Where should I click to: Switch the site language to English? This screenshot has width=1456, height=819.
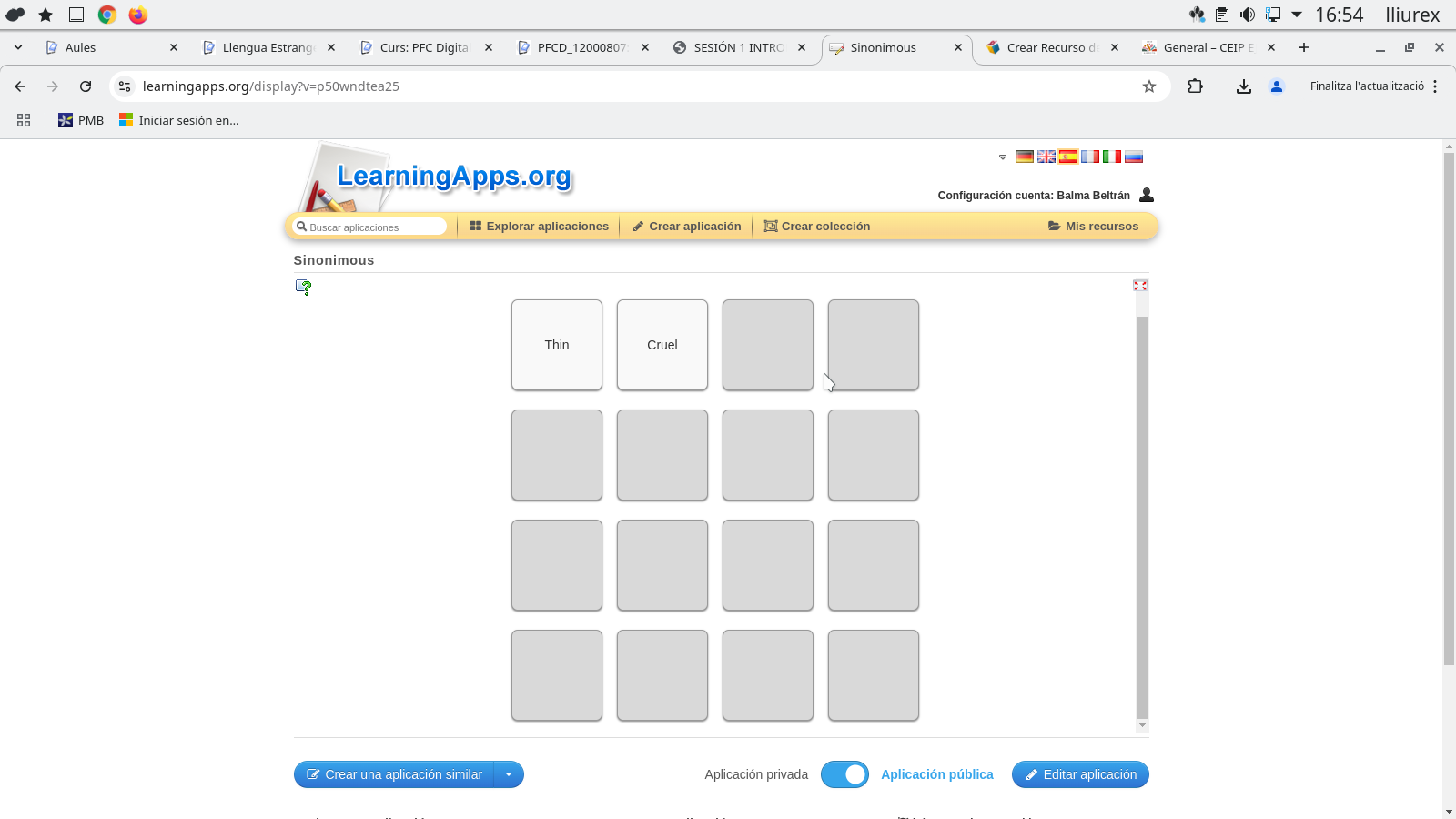1046,157
